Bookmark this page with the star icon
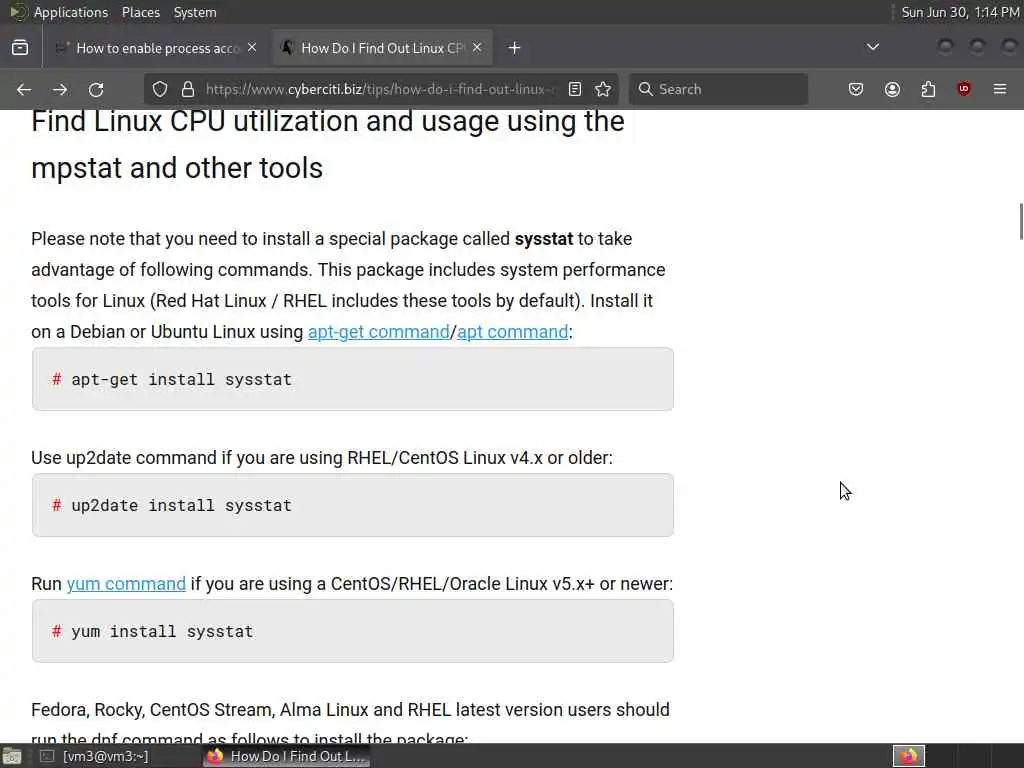The height and width of the screenshot is (768, 1024). coord(603,89)
